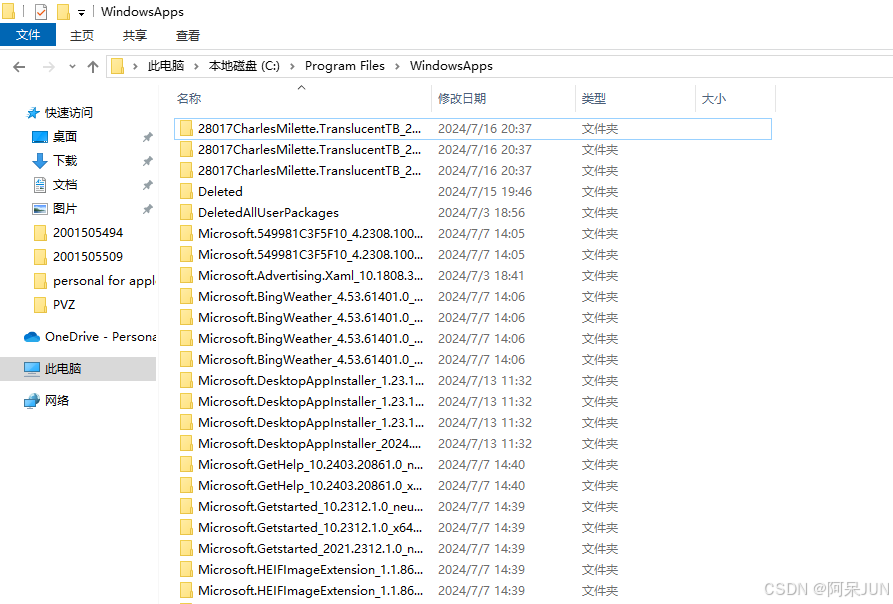Switch to the 主页 ribbon tab
This screenshot has width=893, height=604.
pyautogui.click(x=81, y=35)
